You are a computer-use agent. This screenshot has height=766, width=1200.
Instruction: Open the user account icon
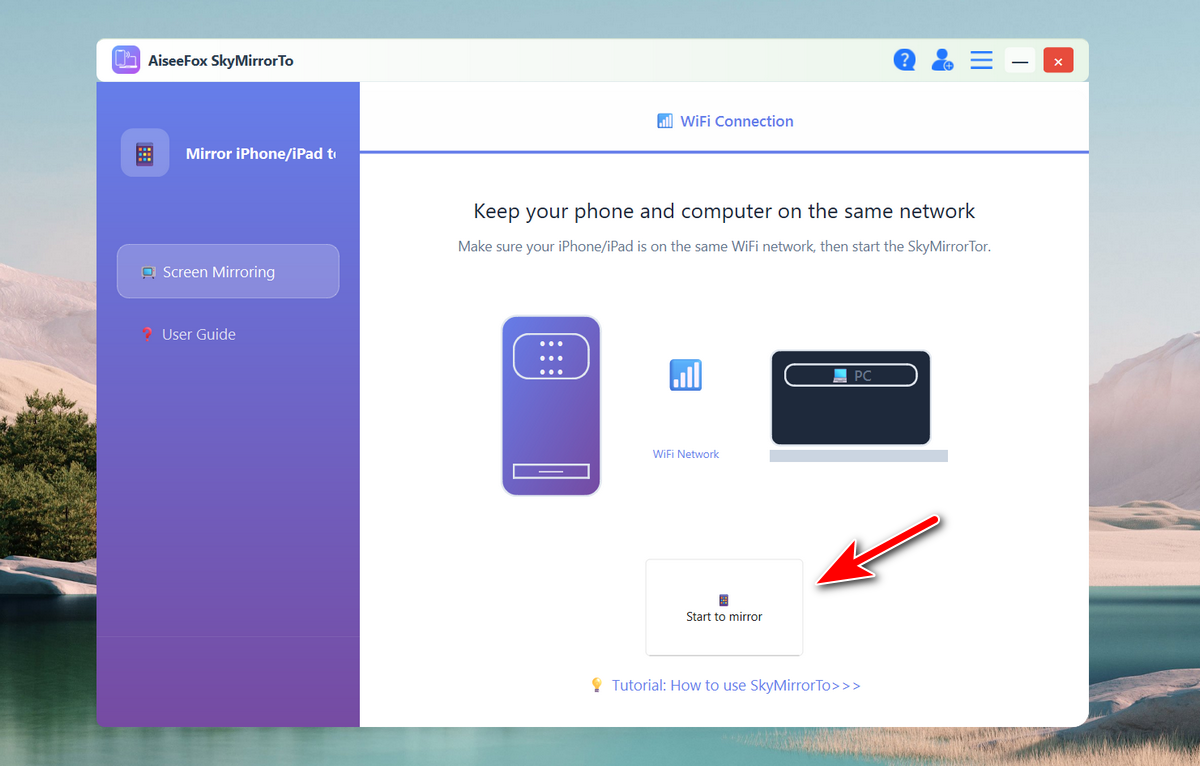pos(942,60)
